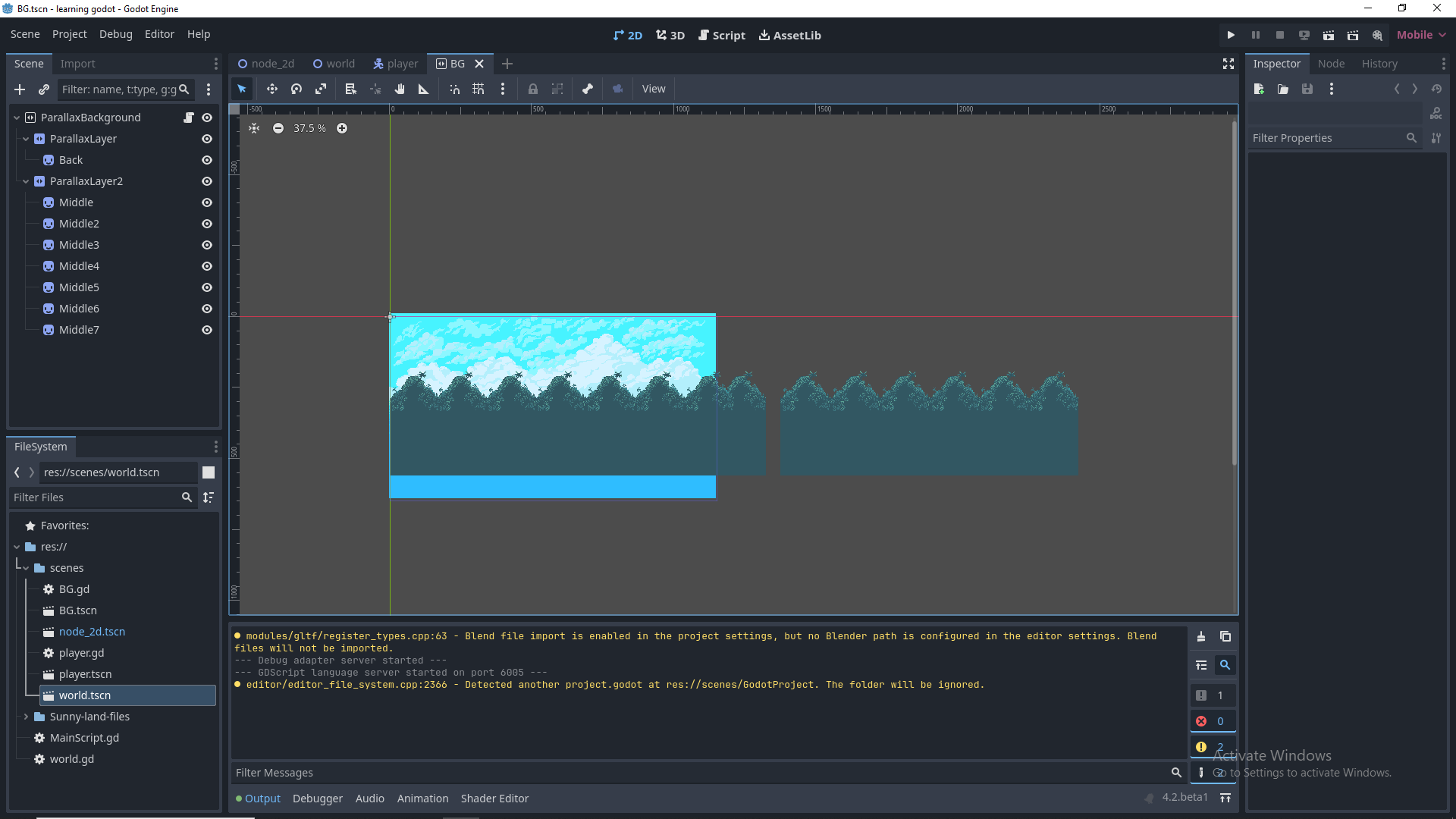The image size is (1456, 819).
Task: Hide the Middle7 node
Action: click(207, 330)
